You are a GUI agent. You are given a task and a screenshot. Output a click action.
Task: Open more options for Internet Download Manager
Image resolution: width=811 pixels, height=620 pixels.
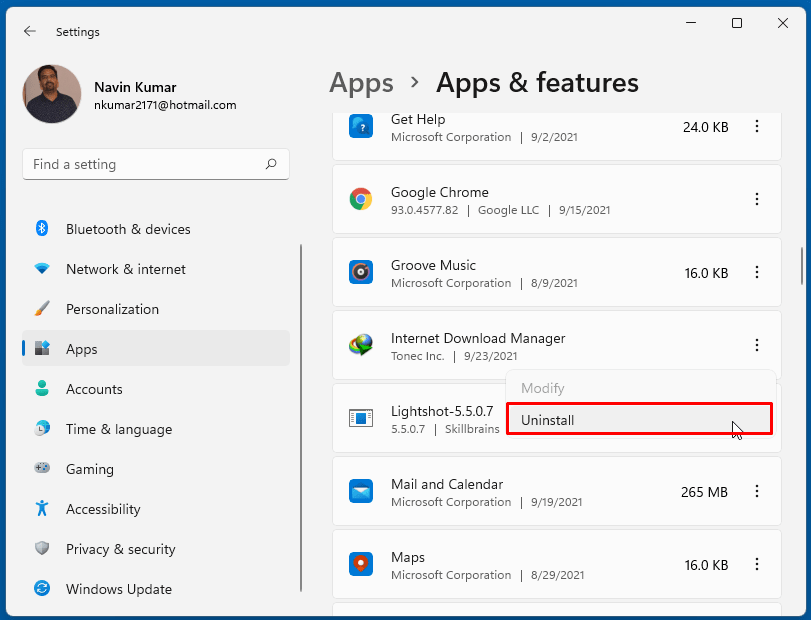757,345
